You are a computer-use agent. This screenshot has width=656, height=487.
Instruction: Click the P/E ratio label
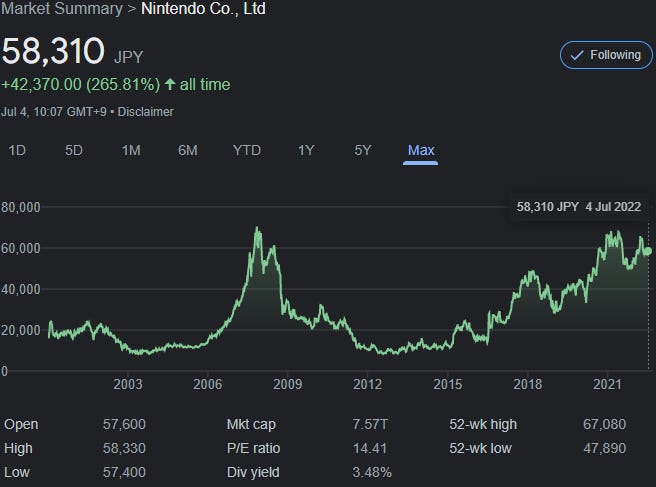coord(254,448)
